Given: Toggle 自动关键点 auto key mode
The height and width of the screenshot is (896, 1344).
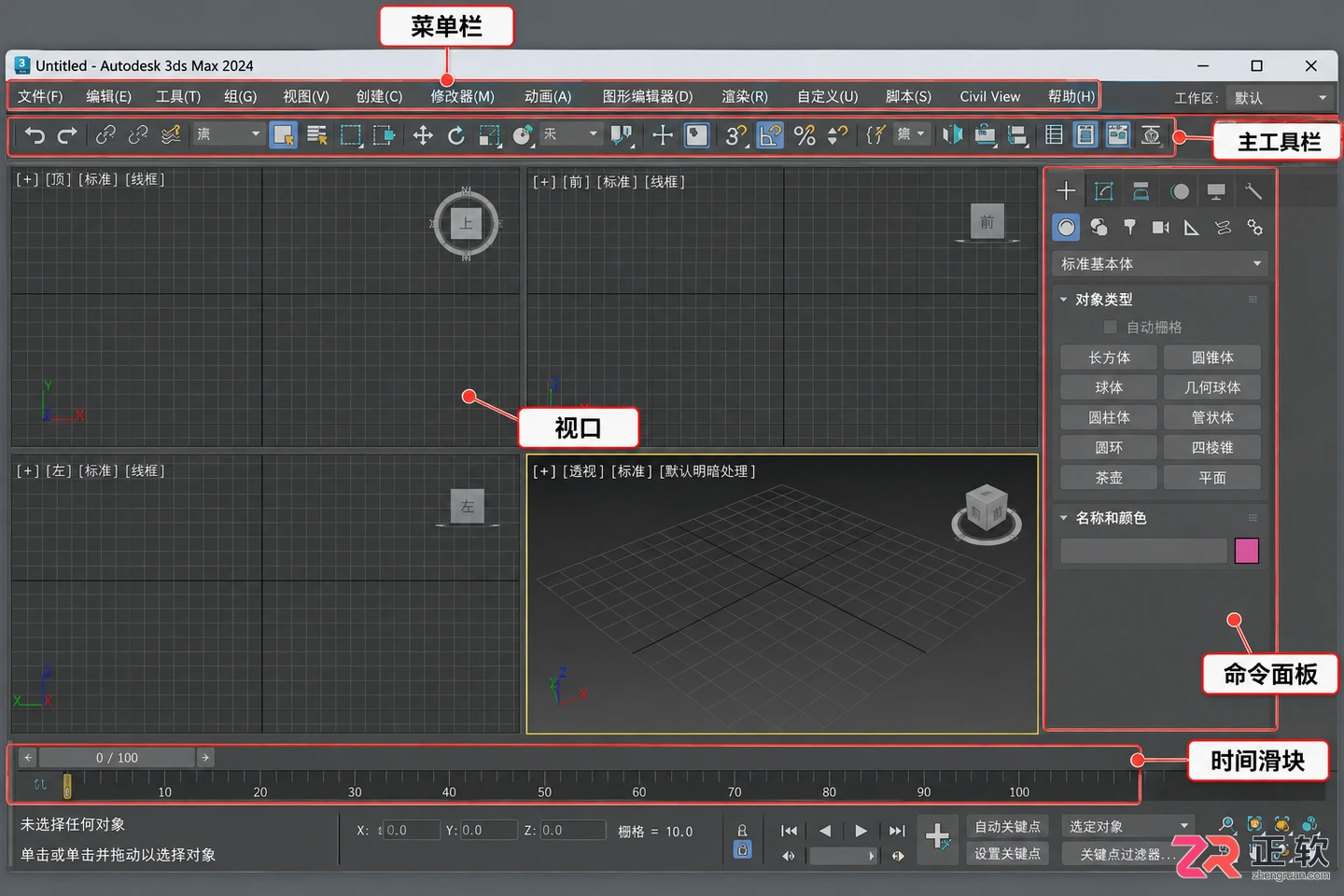Looking at the screenshot, I should [x=1007, y=827].
